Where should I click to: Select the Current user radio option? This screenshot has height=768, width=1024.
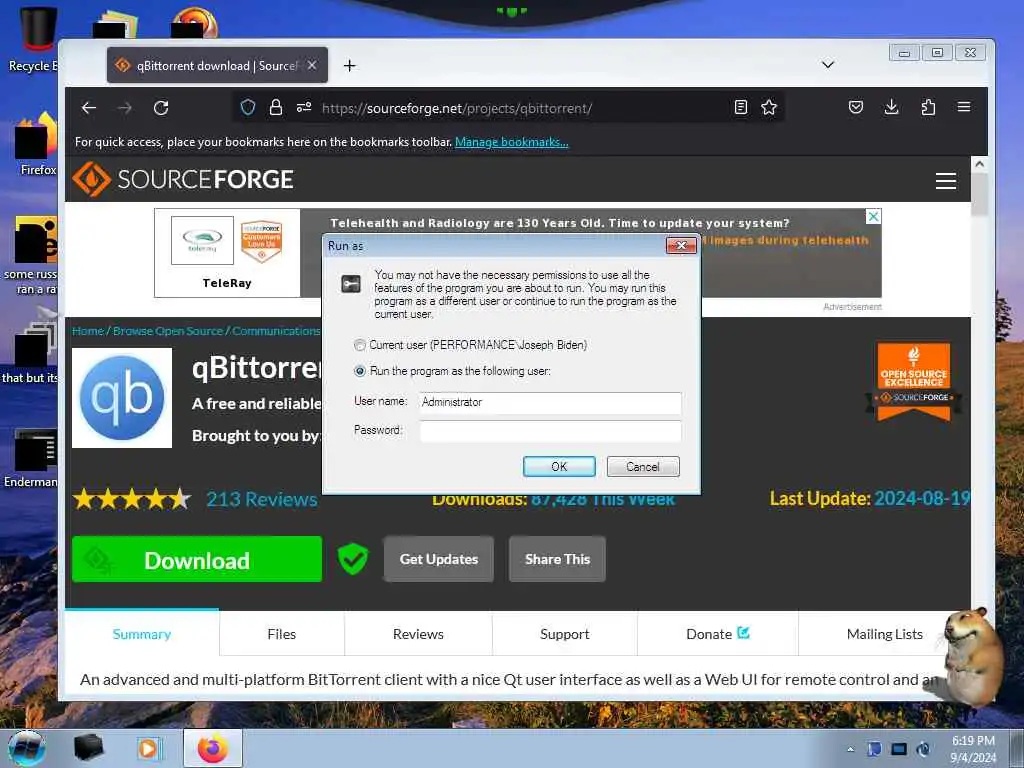point(360,345)
